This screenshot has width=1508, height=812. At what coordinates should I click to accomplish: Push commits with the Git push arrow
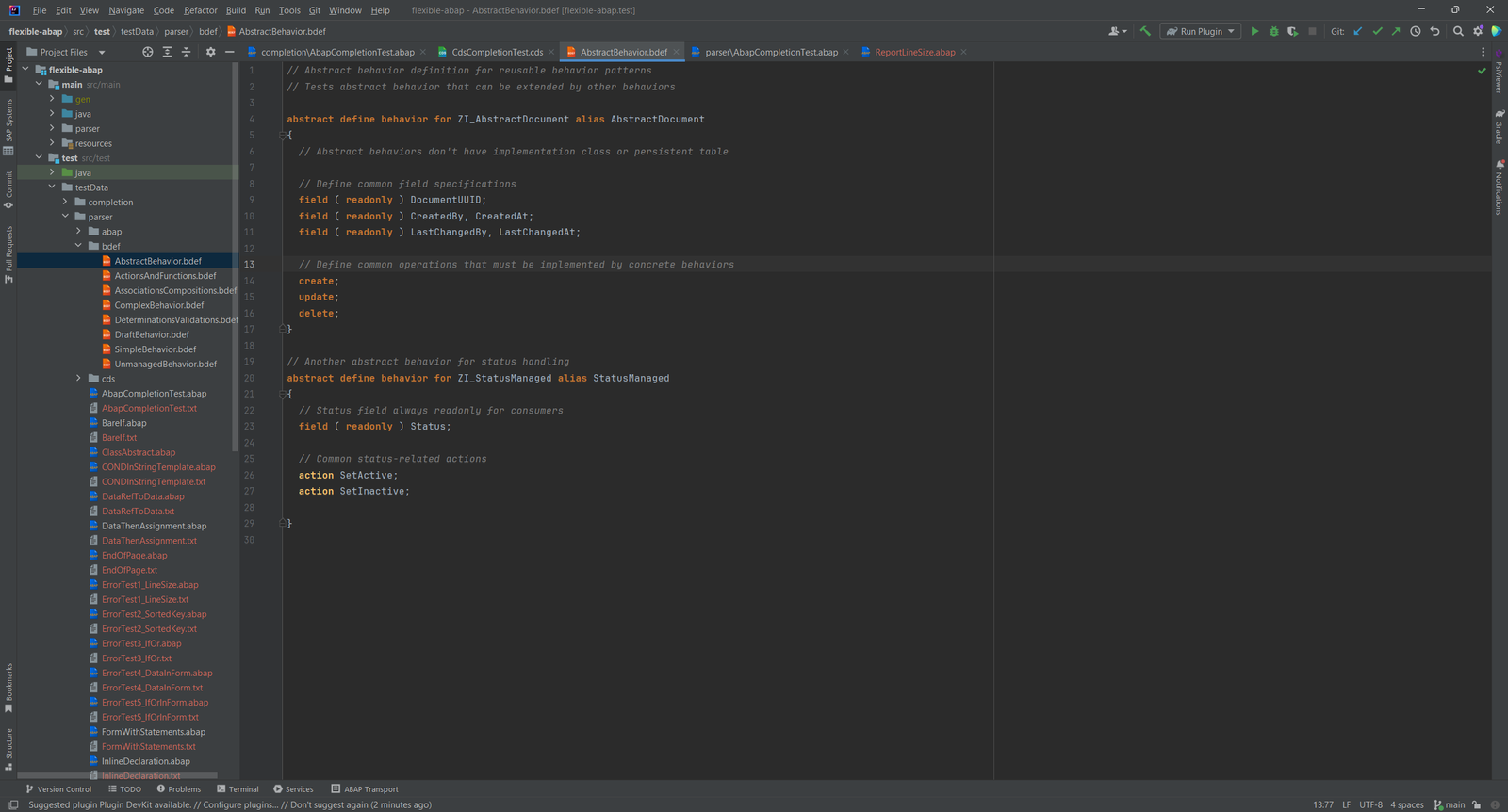[x=1396, y=31]
